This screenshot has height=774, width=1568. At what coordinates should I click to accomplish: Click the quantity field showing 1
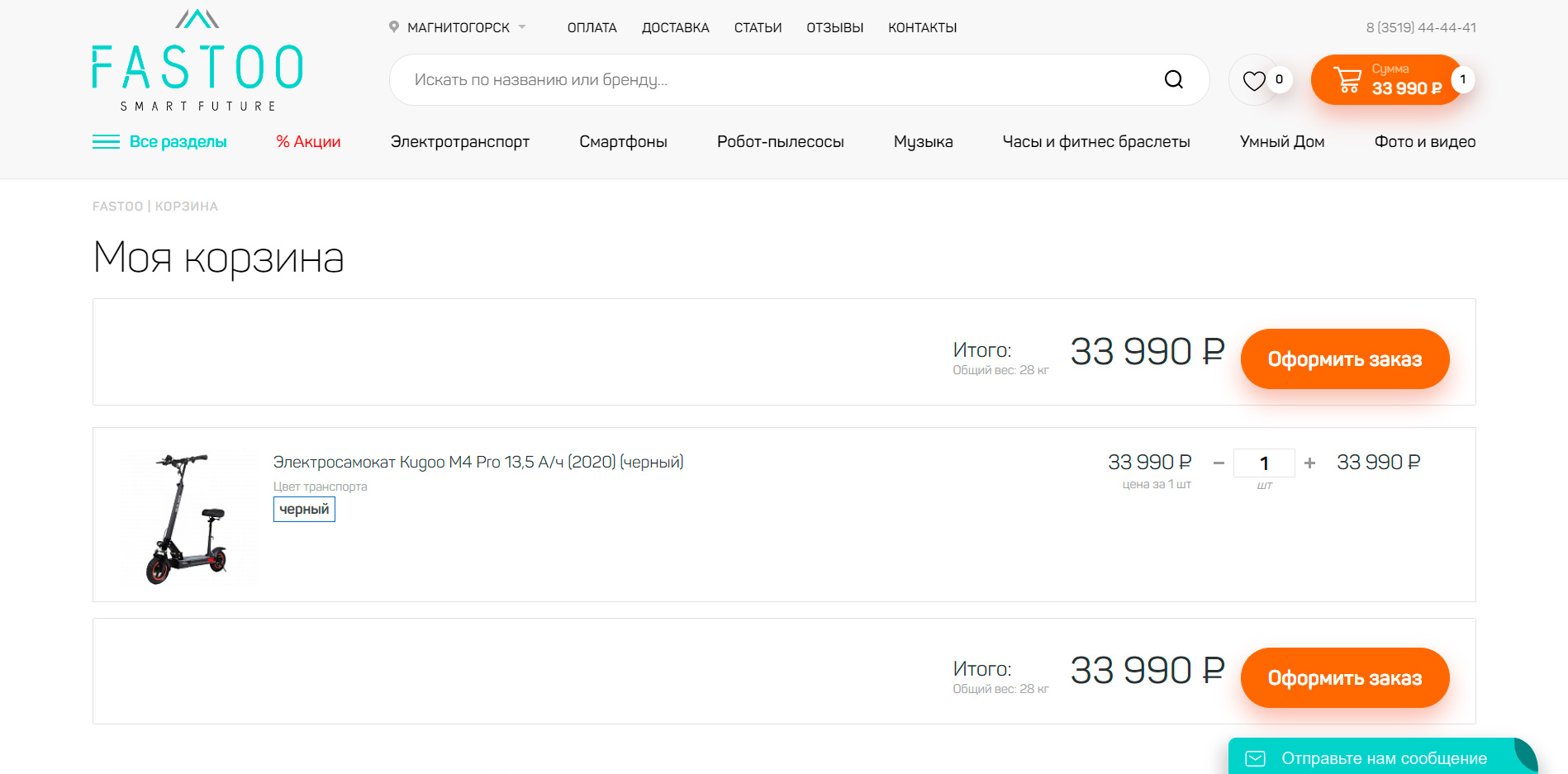[x=1264, y=463]
